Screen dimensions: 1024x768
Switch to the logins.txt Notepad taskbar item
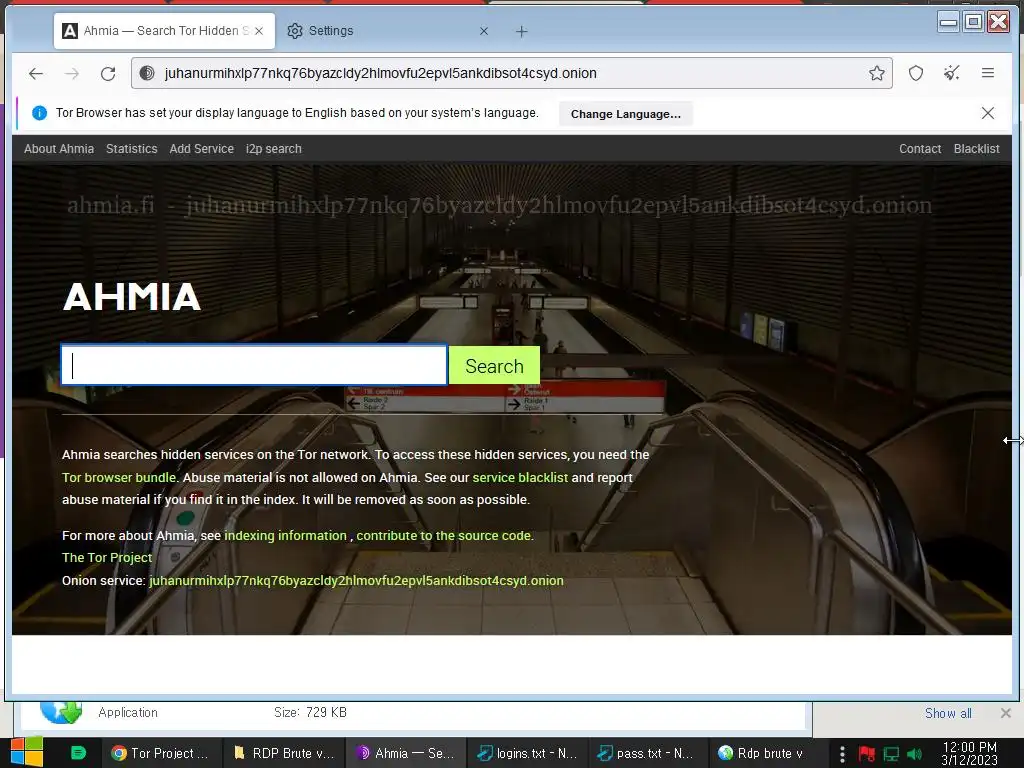coord(527,753)
